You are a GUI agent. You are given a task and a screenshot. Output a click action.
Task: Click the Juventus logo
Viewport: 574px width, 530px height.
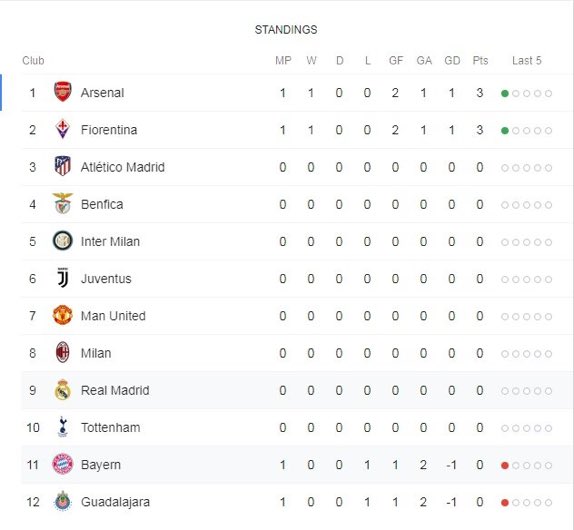click(x=63, y=278)
